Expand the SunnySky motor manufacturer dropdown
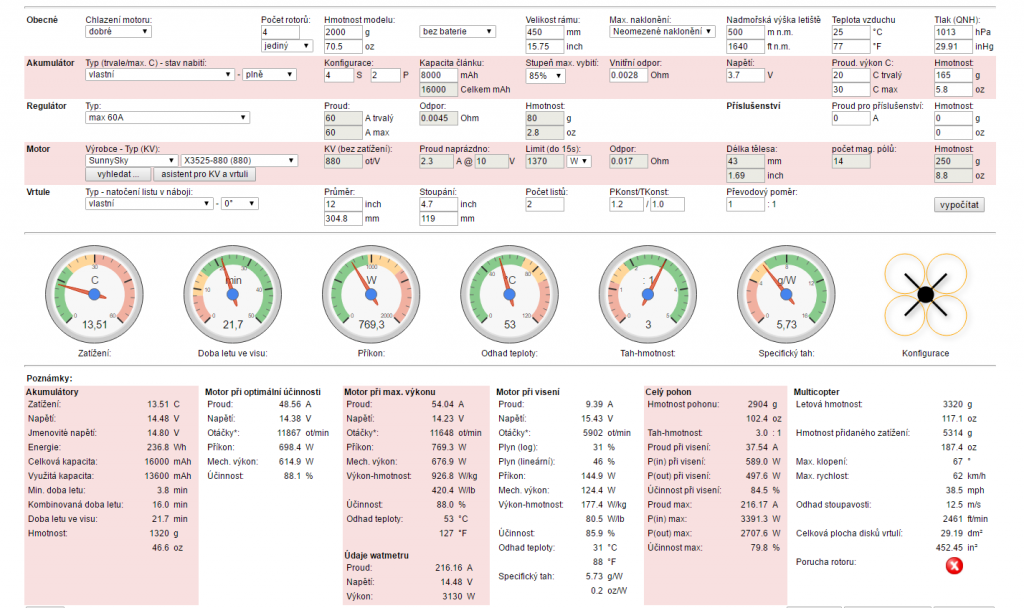This screenshot has height=608, width=1024. pos(132,160)
